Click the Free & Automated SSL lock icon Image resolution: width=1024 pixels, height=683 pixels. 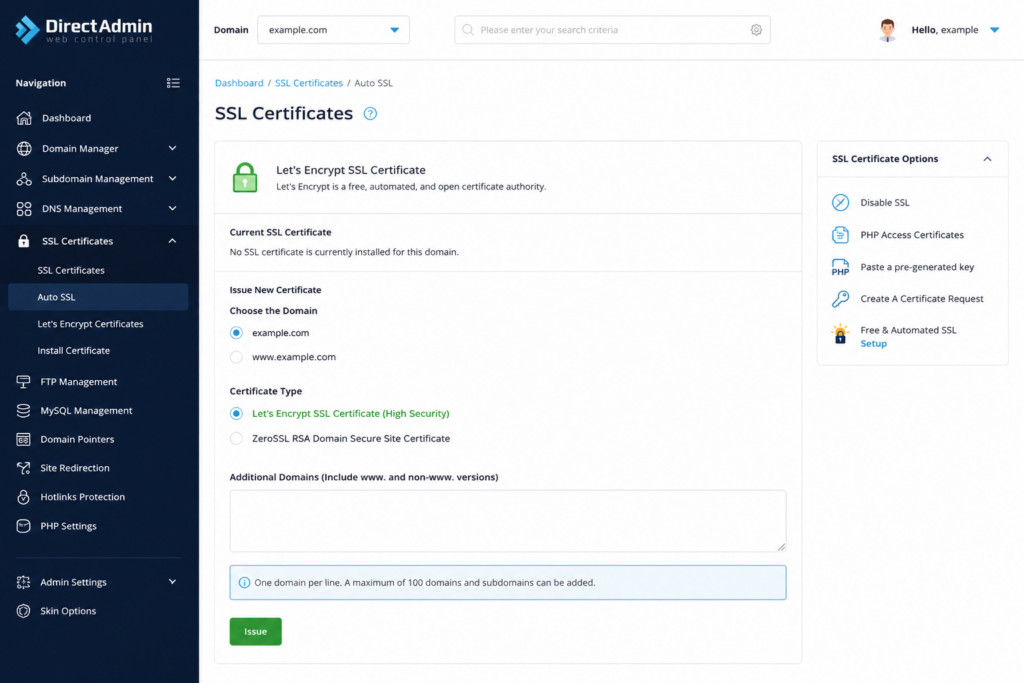[840, 334]
